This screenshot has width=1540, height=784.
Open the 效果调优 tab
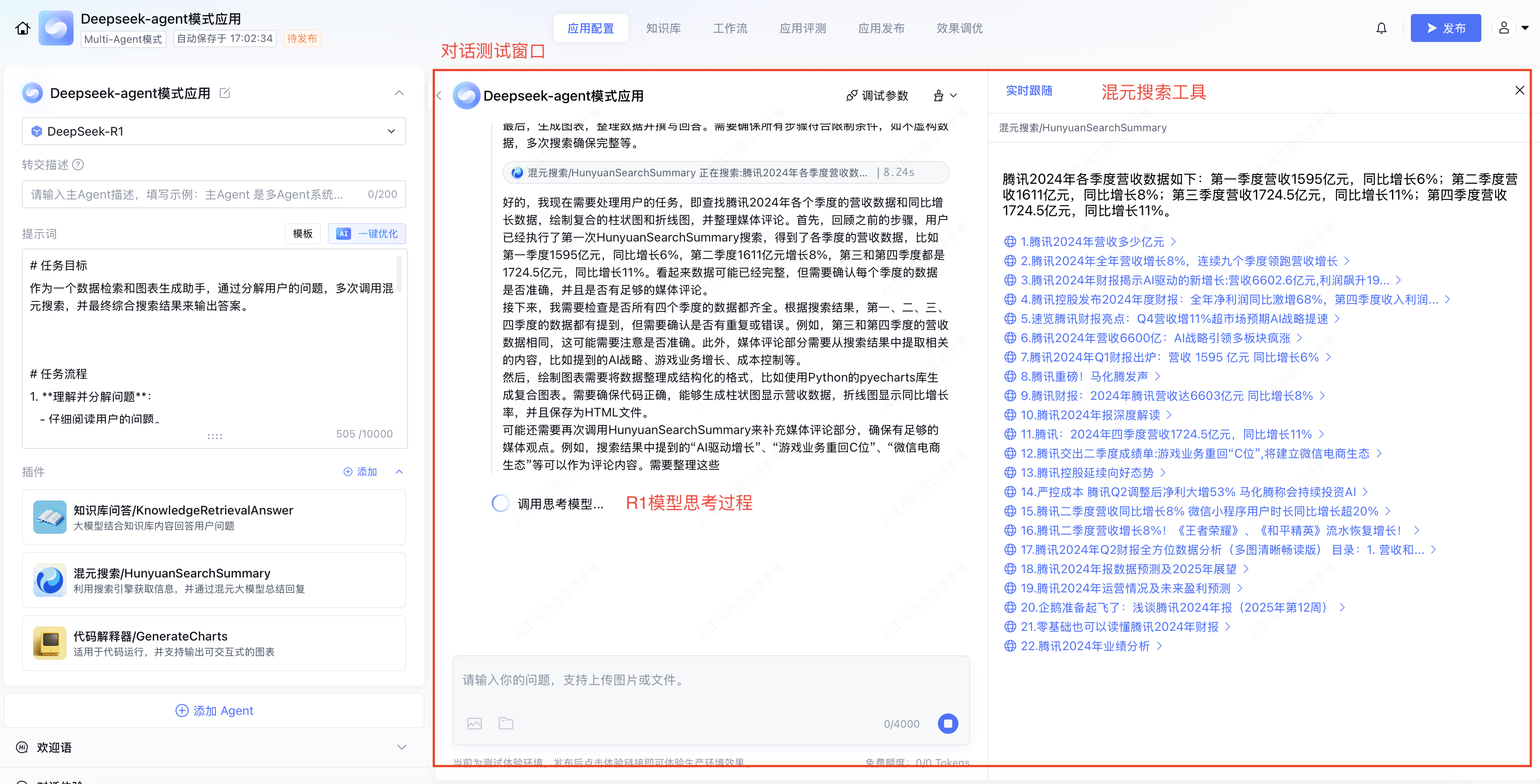[x=960, y=28]
